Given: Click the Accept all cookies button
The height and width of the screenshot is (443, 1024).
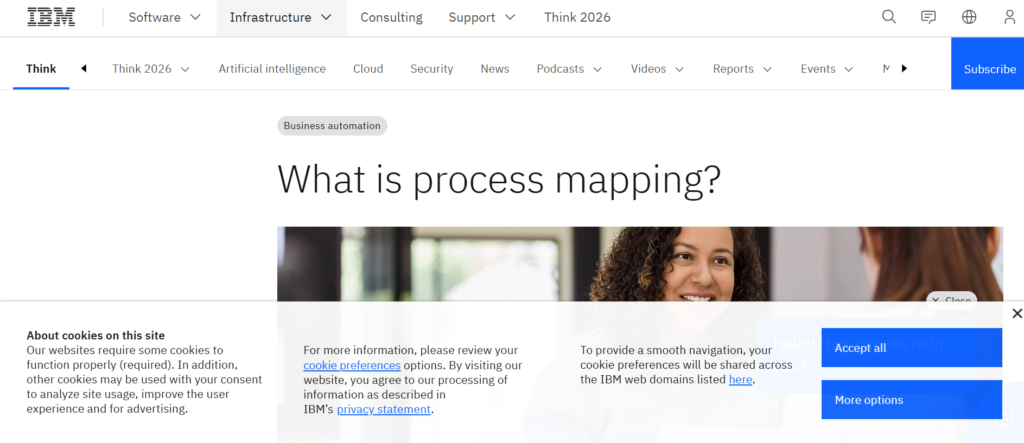Looking at the screenshot, I should [x=911, y=348].
